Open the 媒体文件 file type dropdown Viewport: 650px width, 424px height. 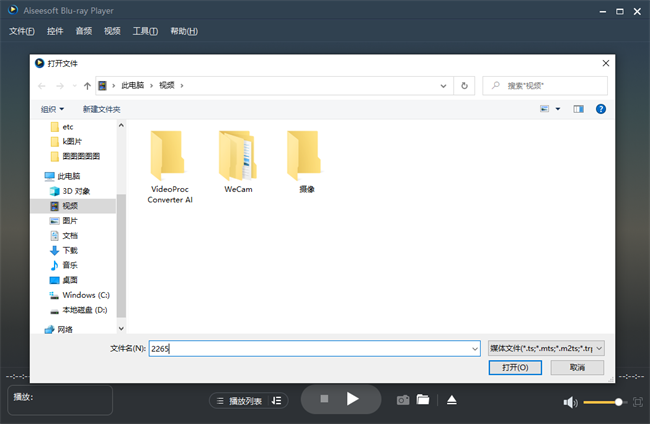pyautogui.click(x=546, y=349)
